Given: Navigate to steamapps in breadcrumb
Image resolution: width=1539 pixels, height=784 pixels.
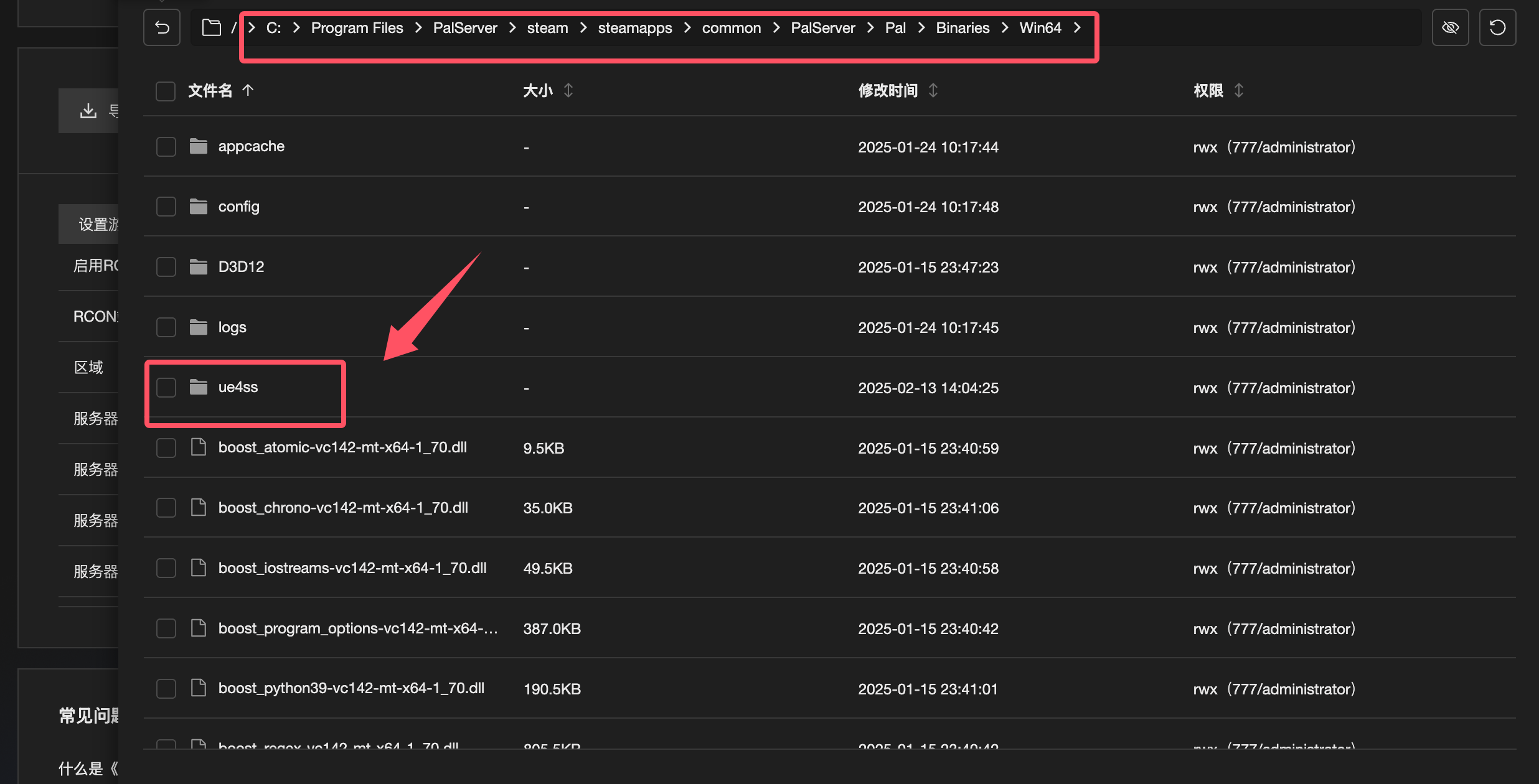Looking at the screenshot, I should click(634, 28).
